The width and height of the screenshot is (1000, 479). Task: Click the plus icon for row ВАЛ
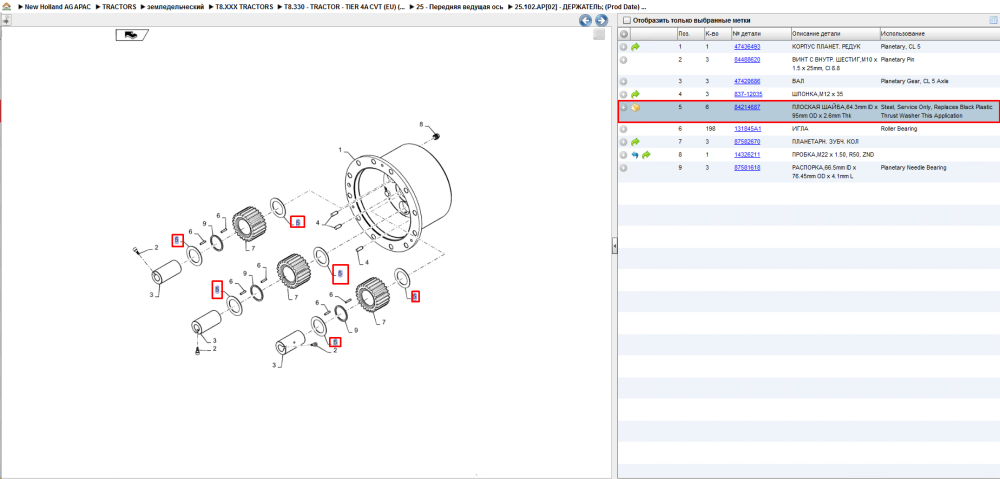click(x=624, y=82)
